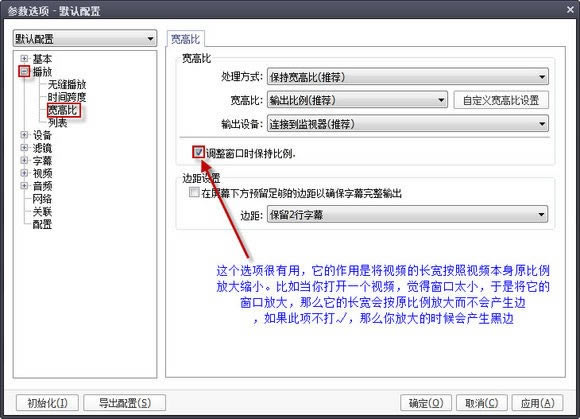Select the 宽高比 tab
This screenshot has height=419, width=580.
pos(185,39)
